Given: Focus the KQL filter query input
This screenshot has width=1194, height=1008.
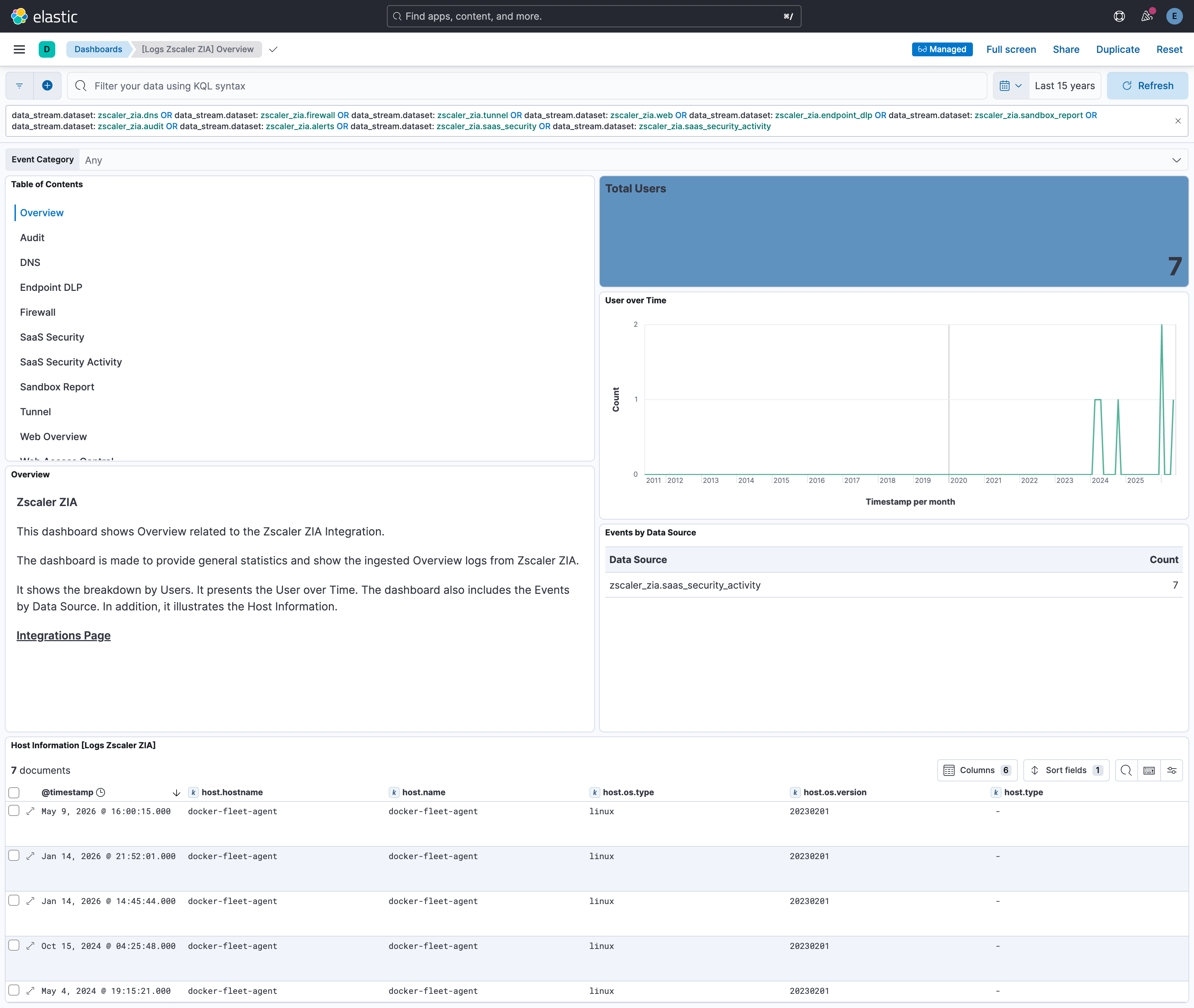Looking at the screenshot, I should [x=527, y=86].
